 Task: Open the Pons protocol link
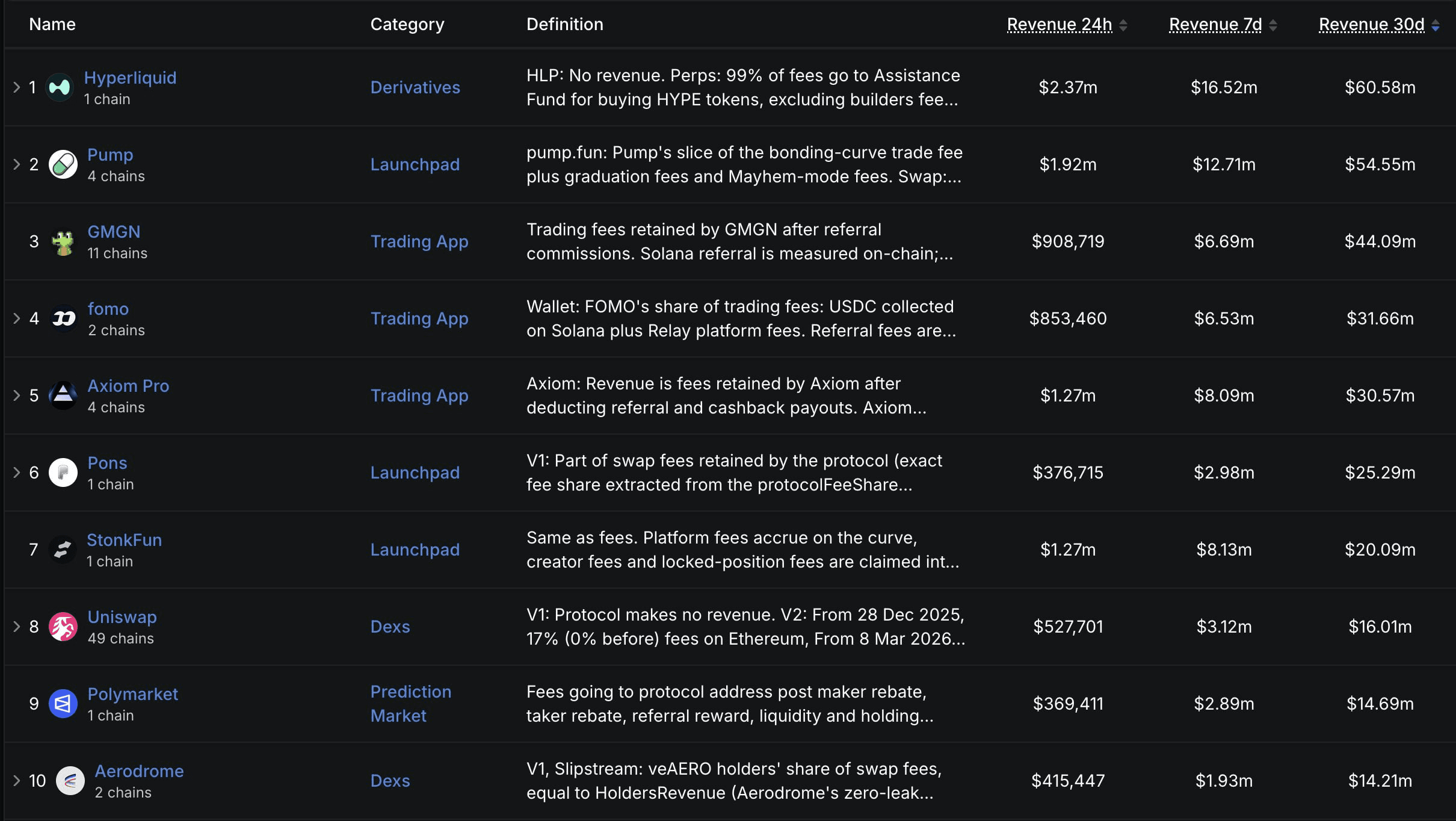pos(107,463)
